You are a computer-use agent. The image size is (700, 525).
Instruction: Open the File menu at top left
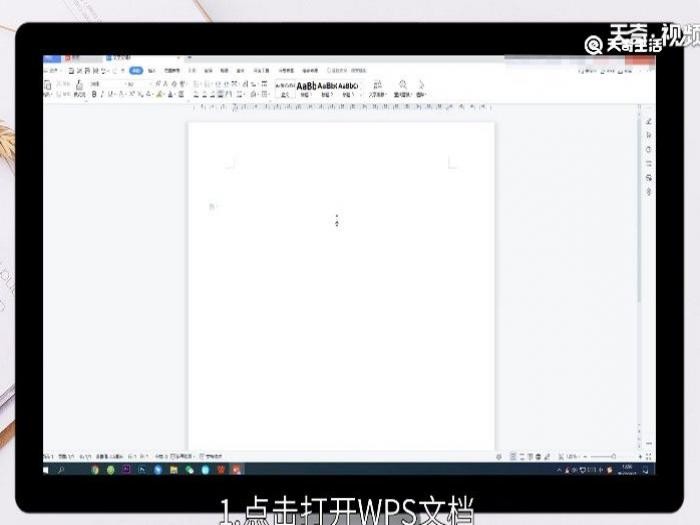(51, 71)
